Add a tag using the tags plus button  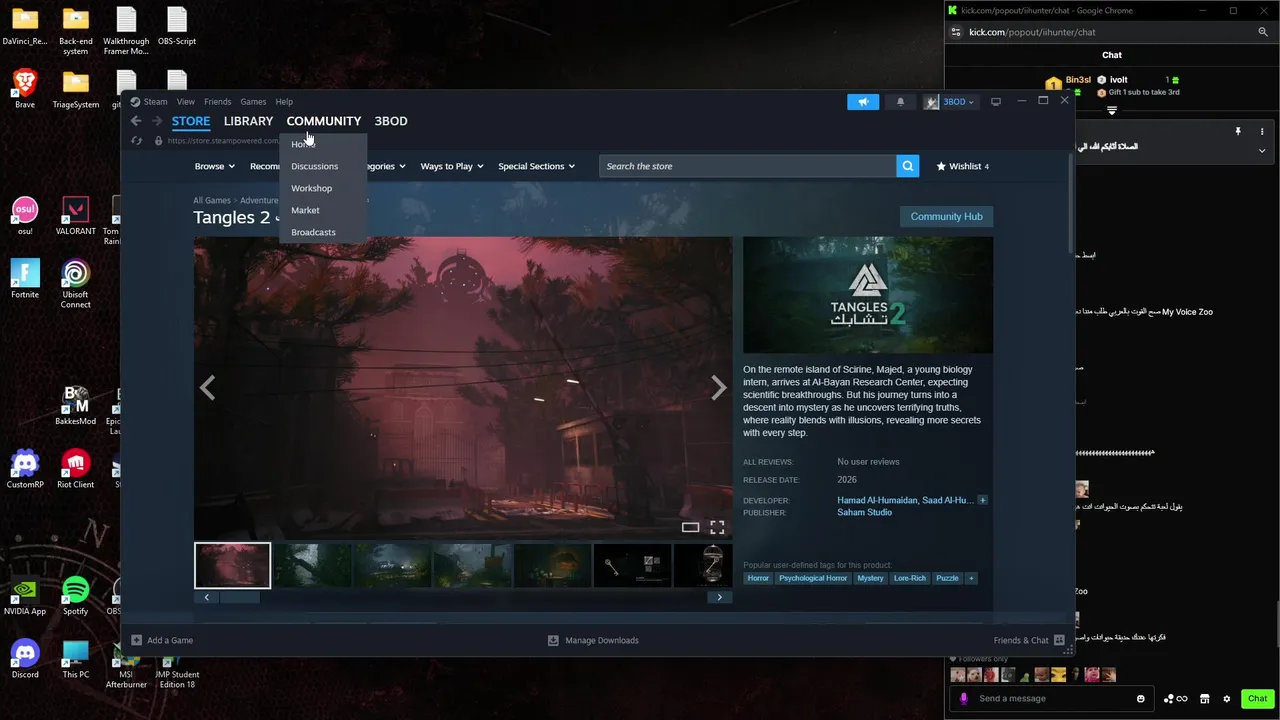click(970, 578)
